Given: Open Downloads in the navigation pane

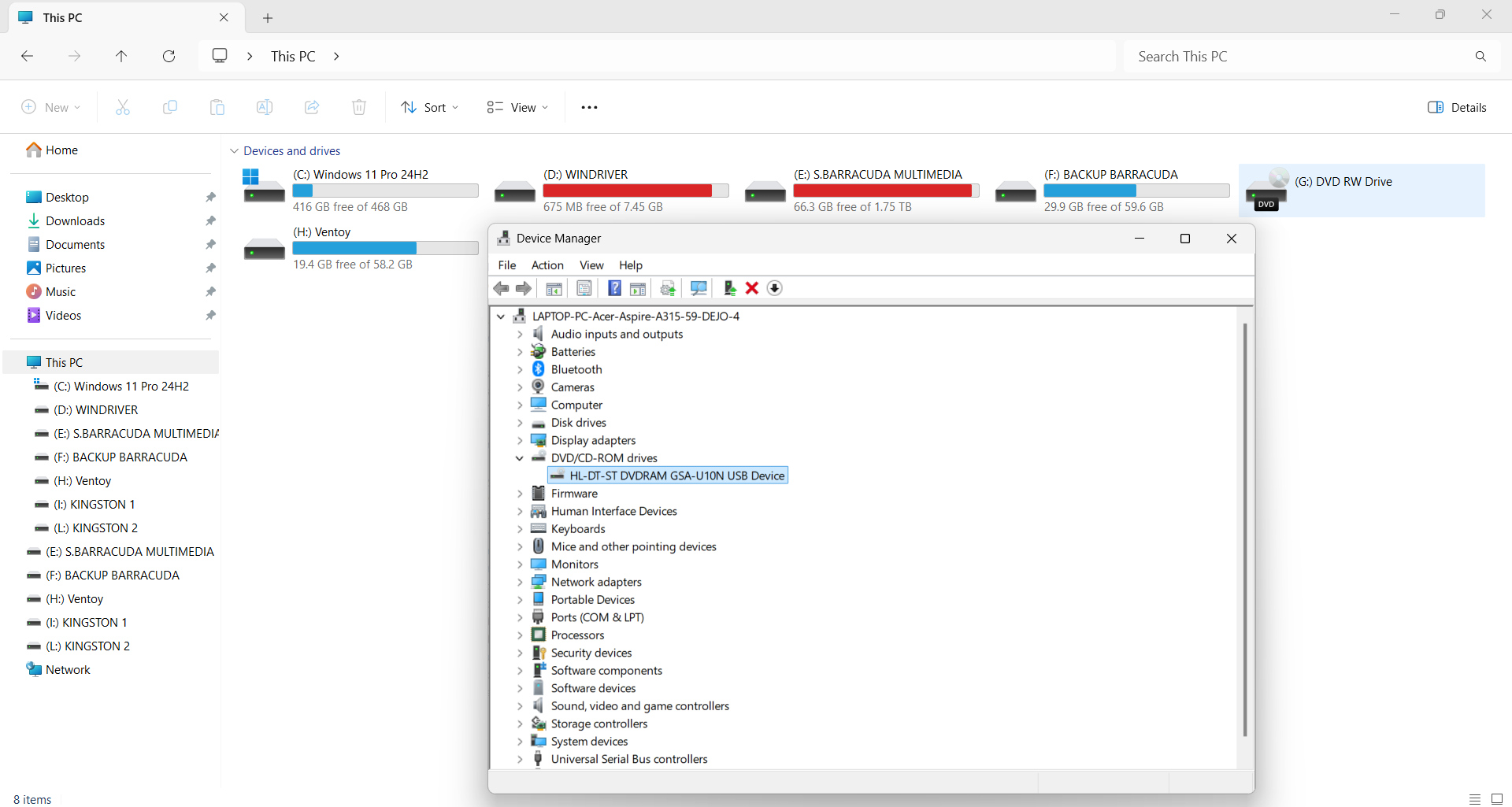Looking at the screenshot, I should [75, 221].
